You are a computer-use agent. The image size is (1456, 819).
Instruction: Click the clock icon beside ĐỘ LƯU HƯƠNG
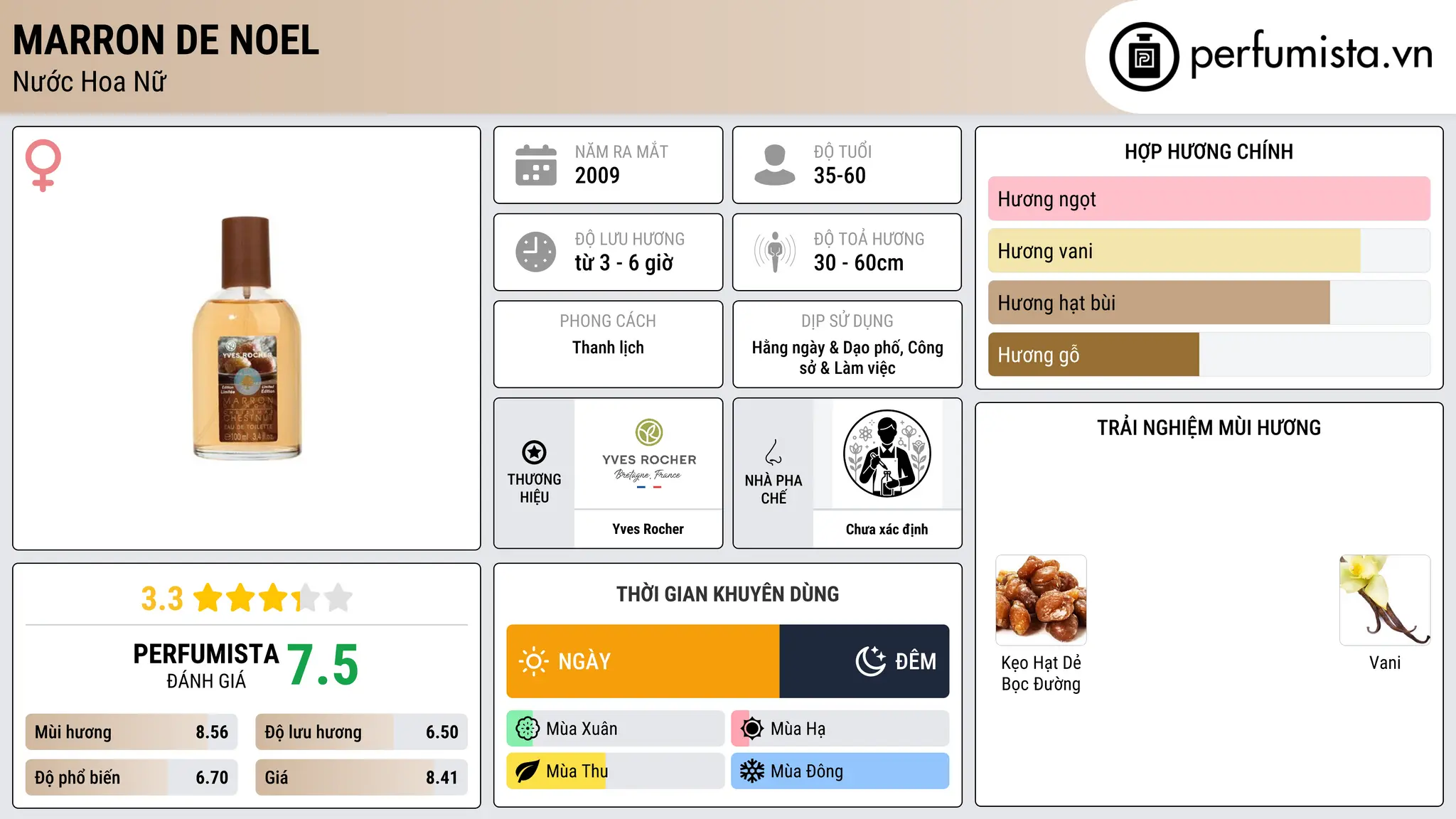536,252
